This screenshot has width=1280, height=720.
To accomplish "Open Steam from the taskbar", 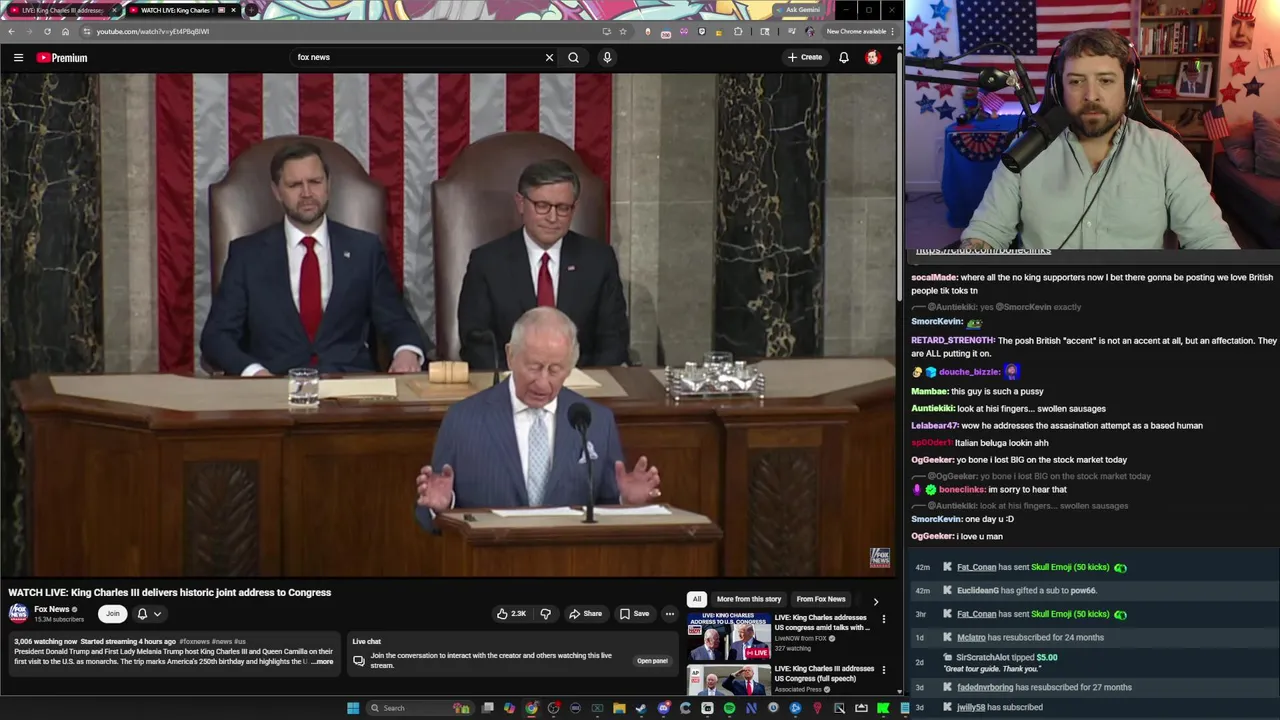I will click(641, 708).
